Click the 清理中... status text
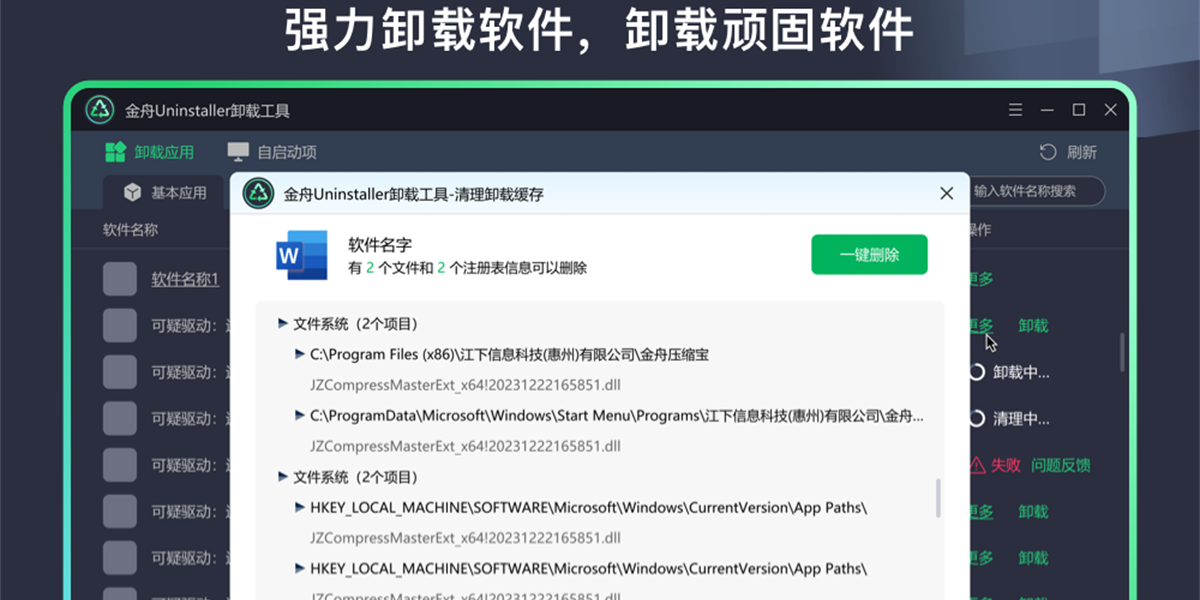 coord(1021,418)
